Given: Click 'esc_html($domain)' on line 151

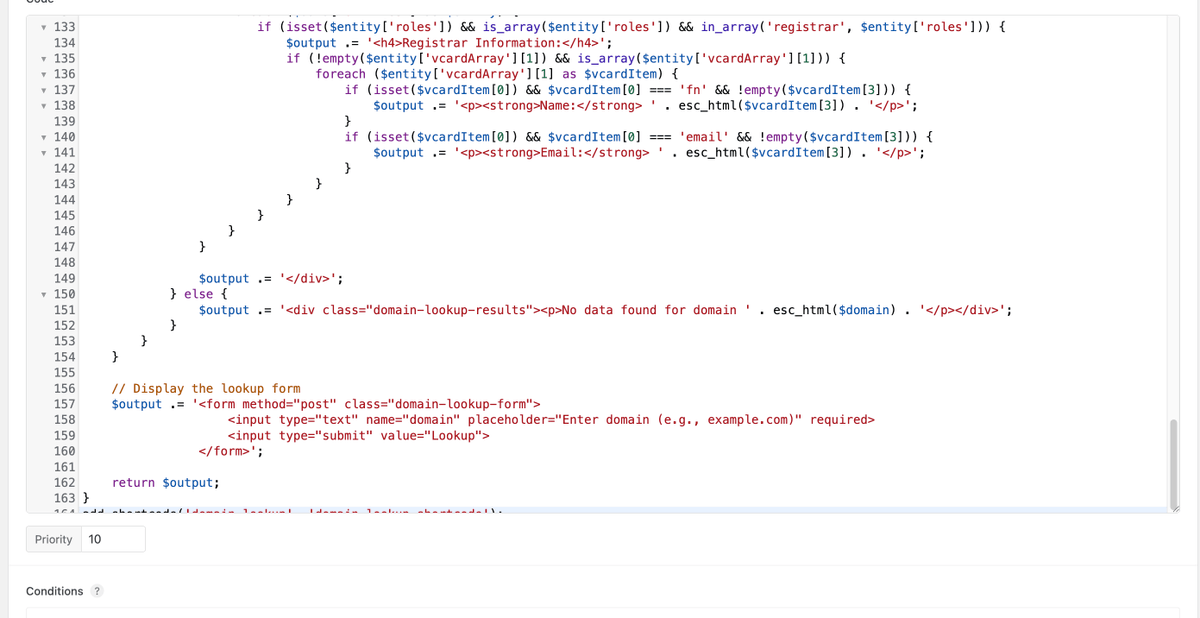Looking at the screenshot, I should point(834,310).
